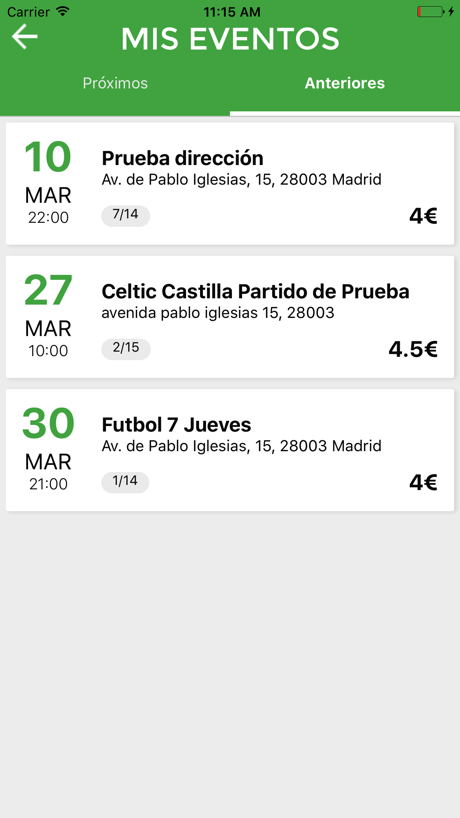Tap the 4€ price on Prueba dirección

pos(423,216)
